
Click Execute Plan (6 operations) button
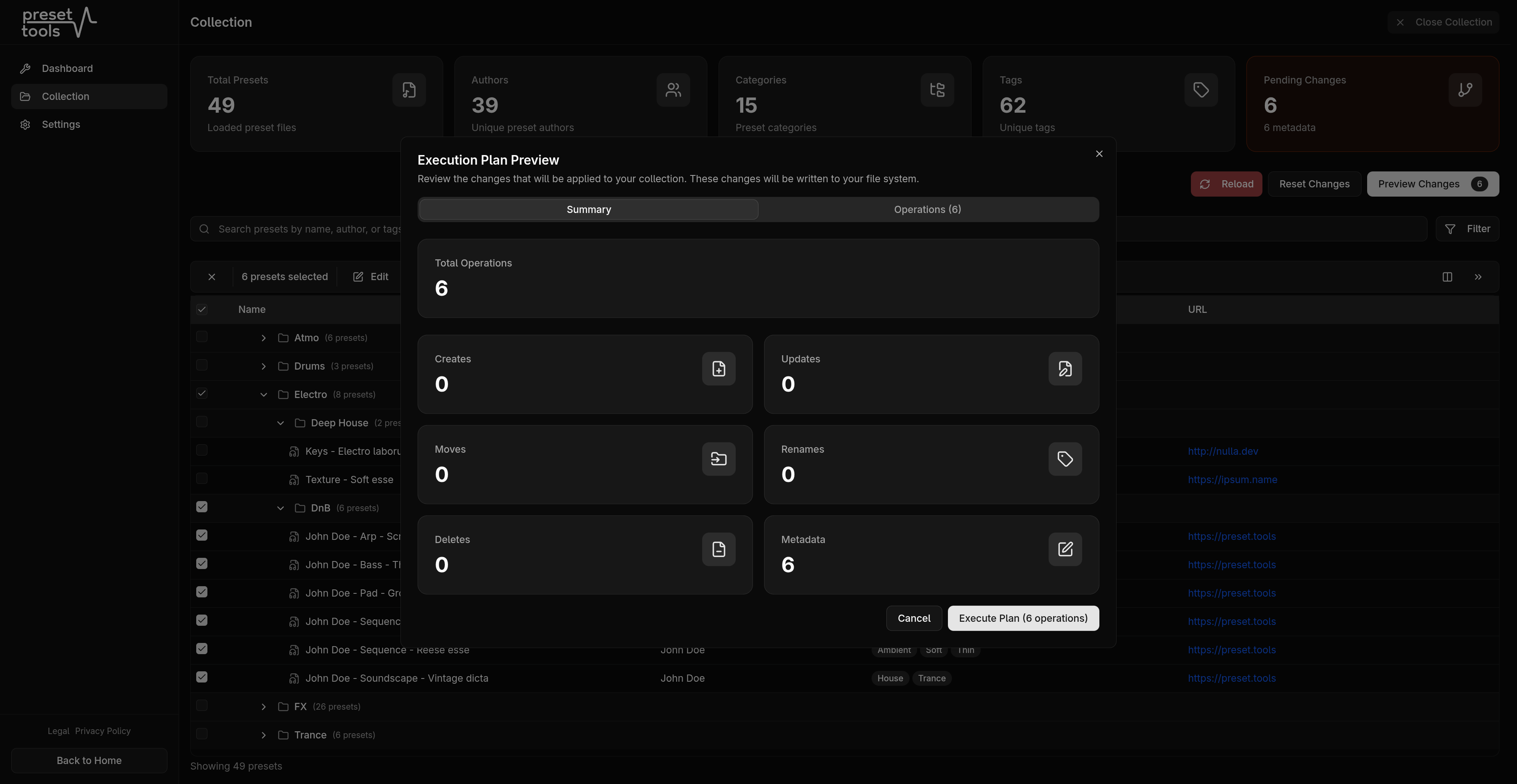click(x=1023, y=619)
